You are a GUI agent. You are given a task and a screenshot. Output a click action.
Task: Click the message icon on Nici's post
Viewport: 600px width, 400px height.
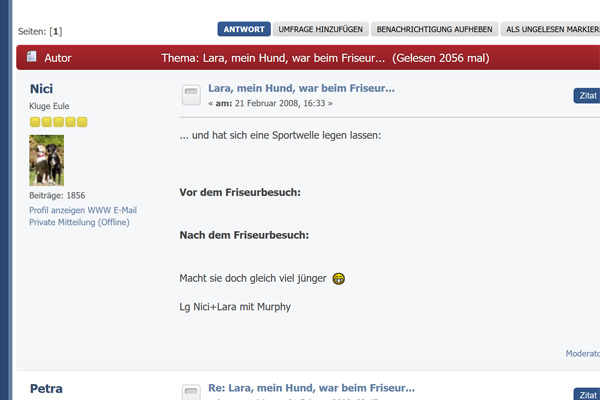pos(190,95)
